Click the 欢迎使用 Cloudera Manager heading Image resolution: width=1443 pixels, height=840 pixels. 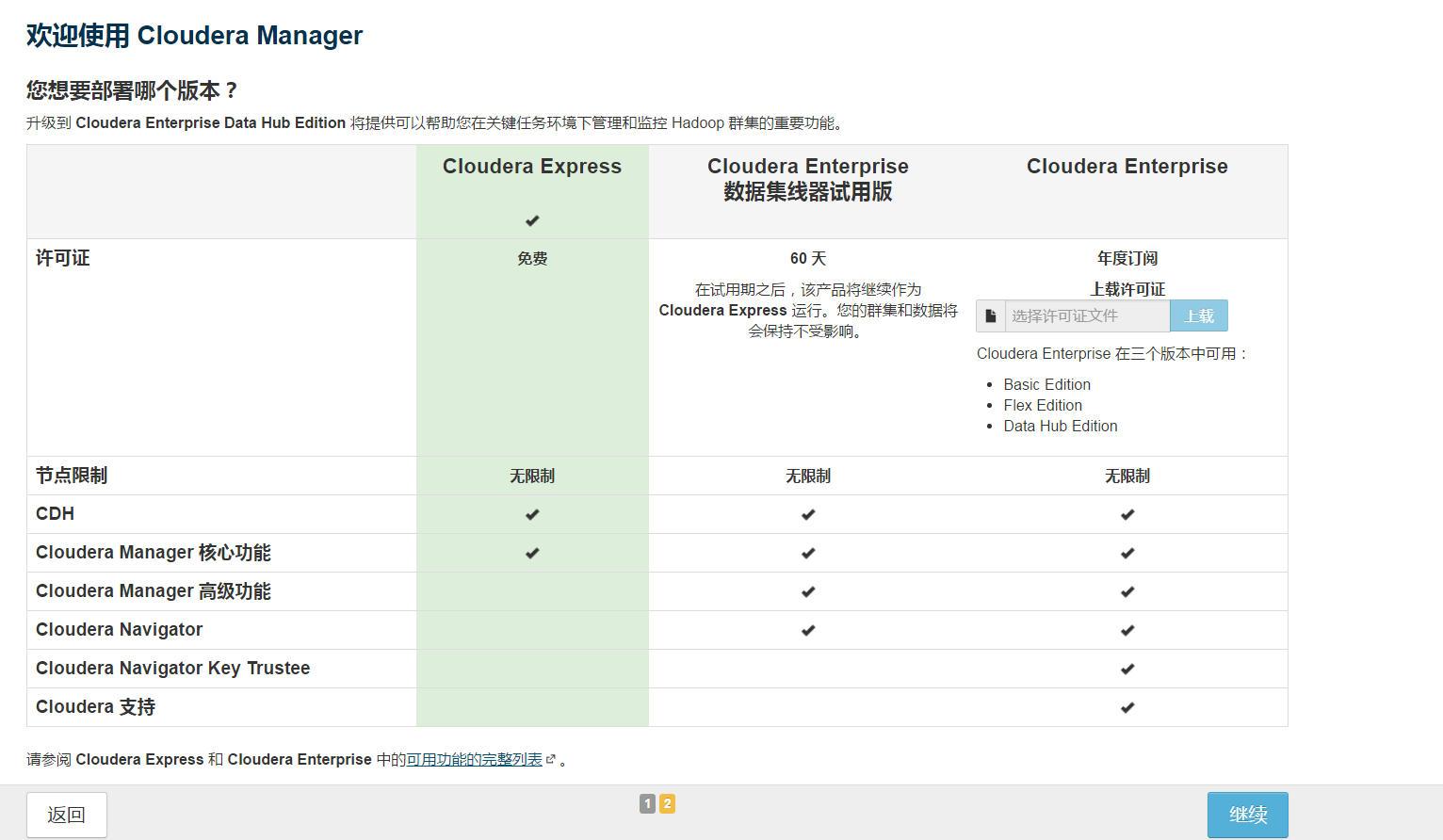(x=194, y=36)
